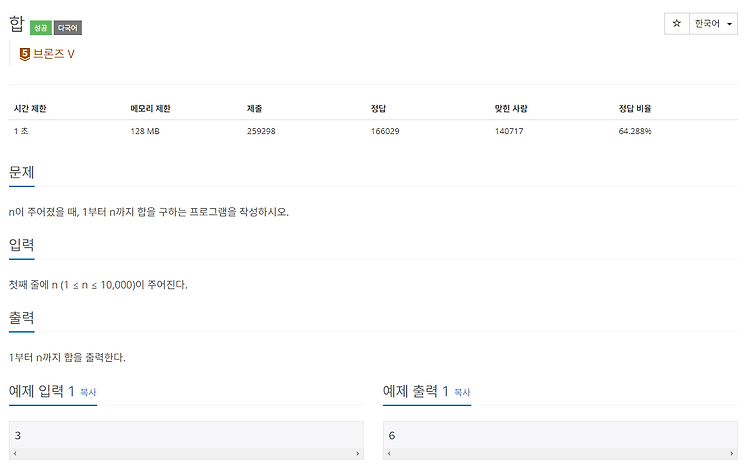This screenshot has height=473, width=750.
Task: Click the 입력 section heading
Action: click(x=22, y=245)
